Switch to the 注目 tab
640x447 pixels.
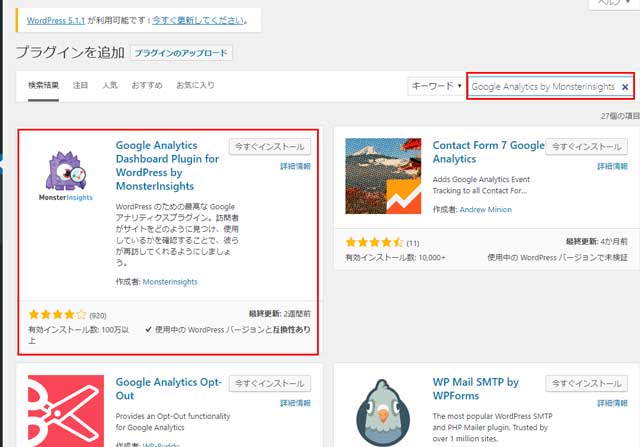coord(80,85)
